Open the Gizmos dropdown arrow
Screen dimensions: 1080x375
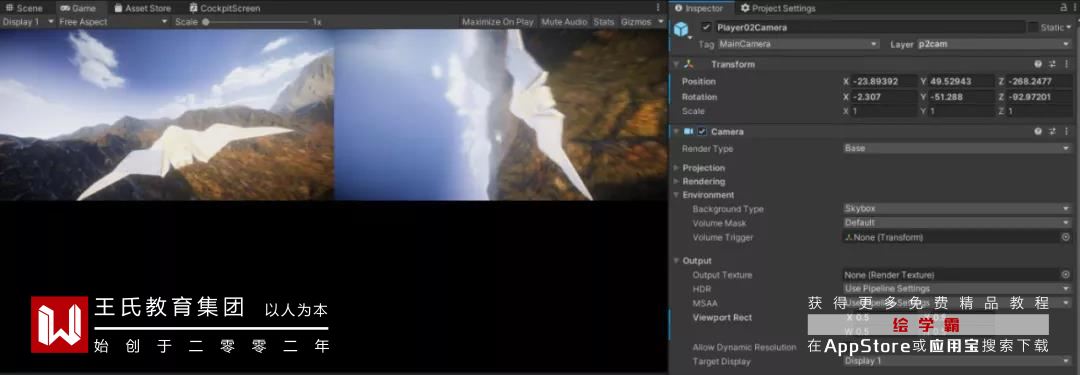(661, 22)
